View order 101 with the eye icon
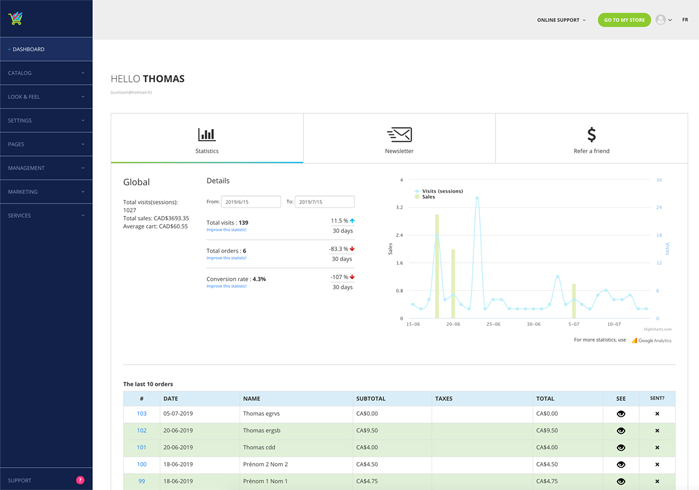The width and height of the screenshot is (699, 490). 621,448
